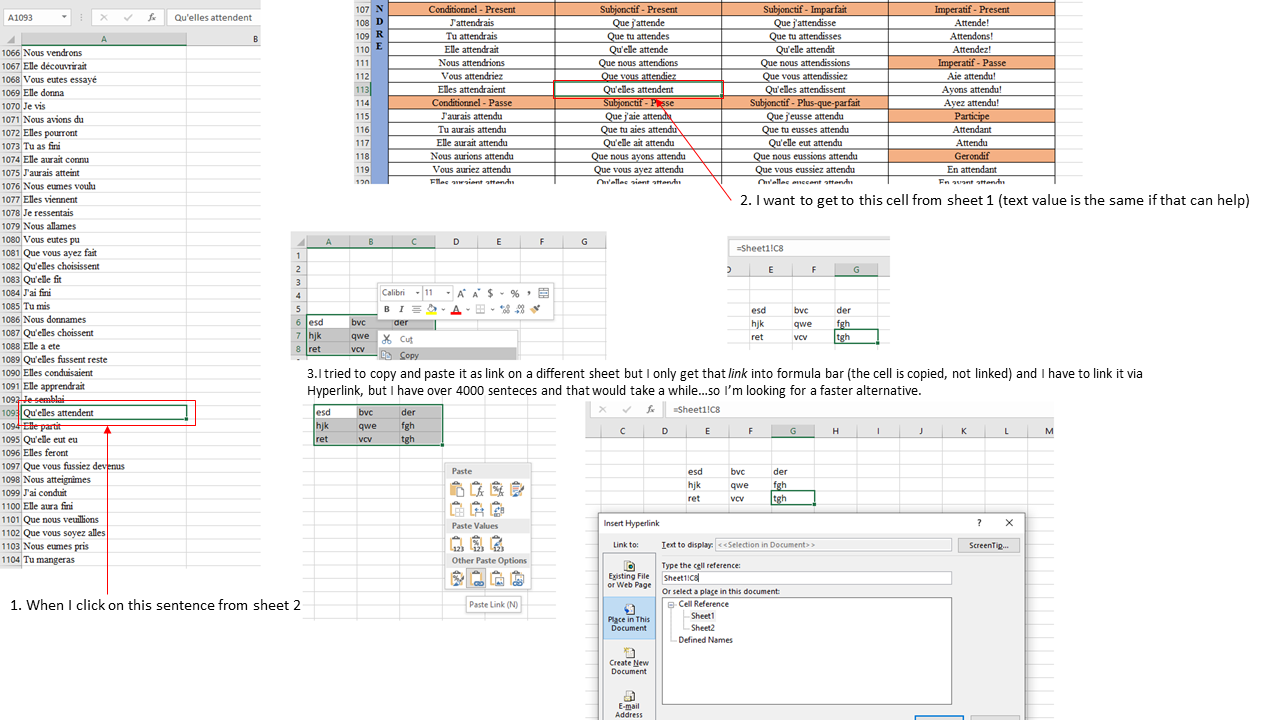Choose Formulas & Number Formatting paste icon
Viewport: 1280px width, 720px height.
pos(497,489)
